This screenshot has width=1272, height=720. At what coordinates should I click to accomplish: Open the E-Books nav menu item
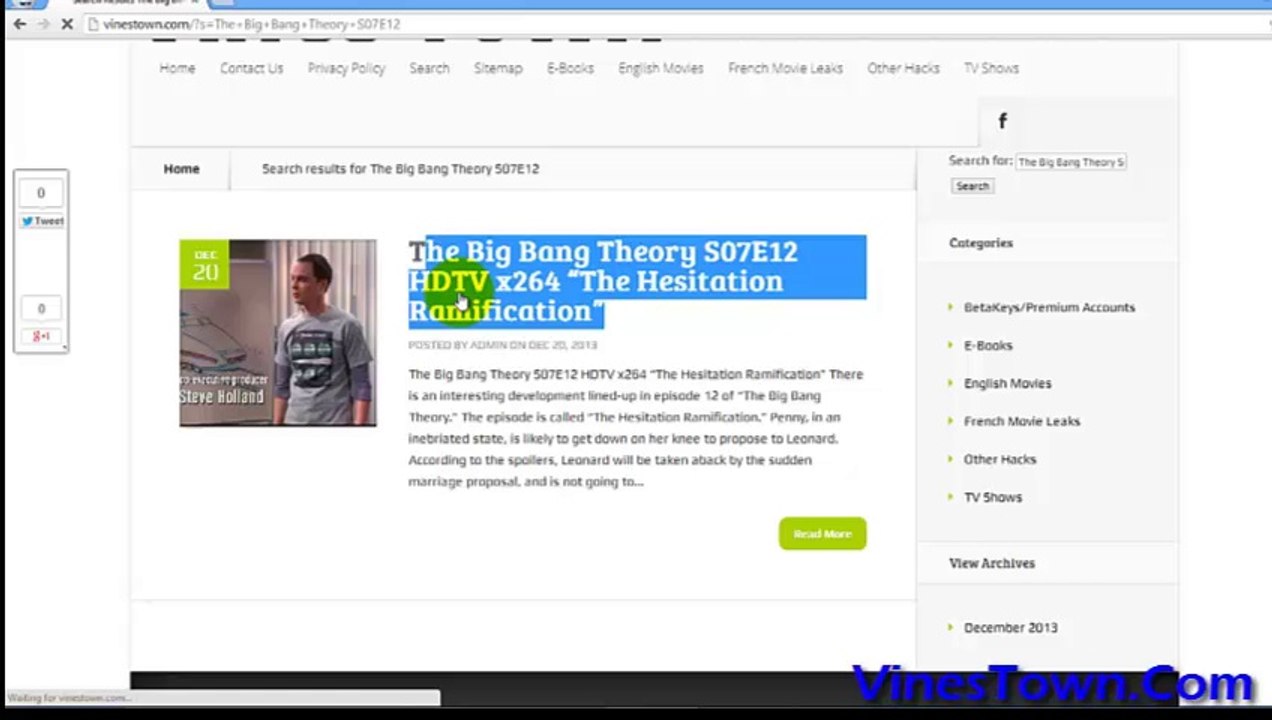[x=570, y=68]
